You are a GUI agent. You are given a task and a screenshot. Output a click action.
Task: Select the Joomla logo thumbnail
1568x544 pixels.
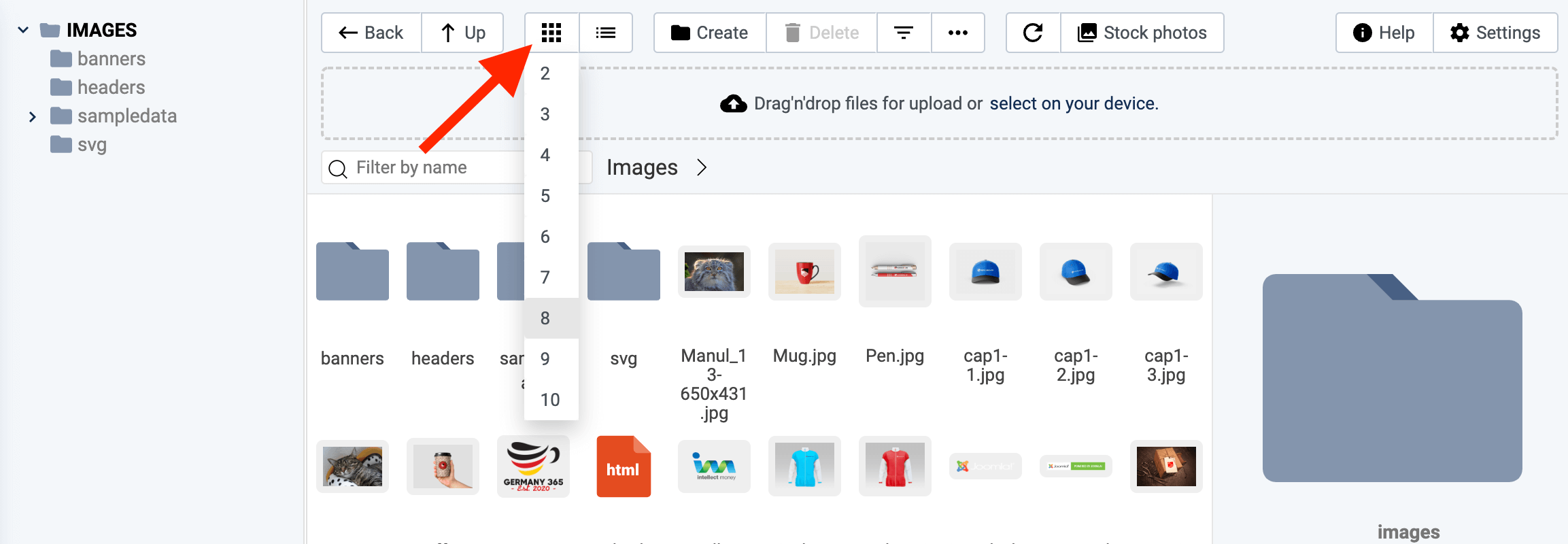pos(985,466)
